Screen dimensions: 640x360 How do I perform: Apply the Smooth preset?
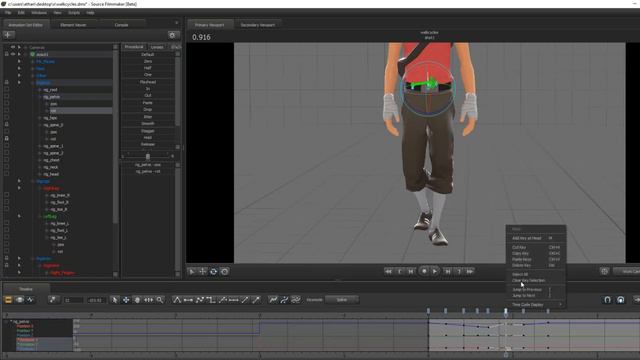point(148,124)
